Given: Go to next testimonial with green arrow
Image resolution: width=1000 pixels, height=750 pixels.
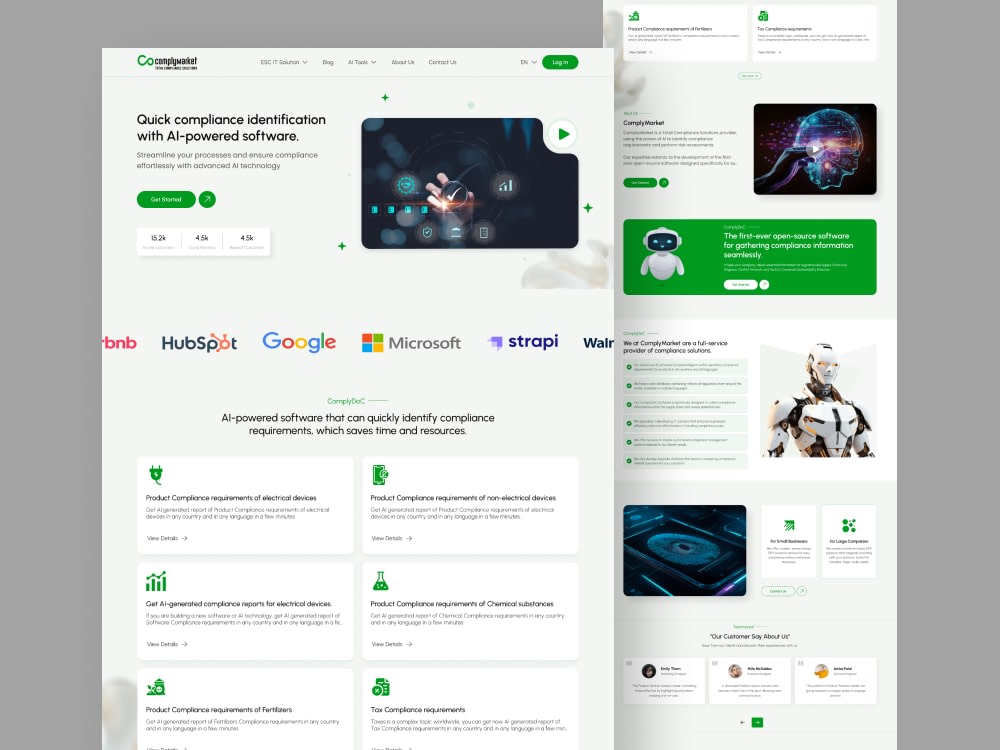Looking at the screenshot, I should click(757, 723).
